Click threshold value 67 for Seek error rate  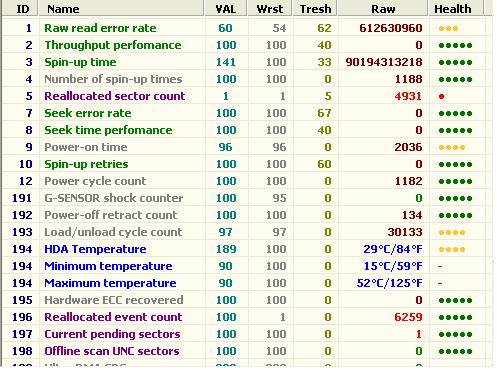[x=324, y=113]
